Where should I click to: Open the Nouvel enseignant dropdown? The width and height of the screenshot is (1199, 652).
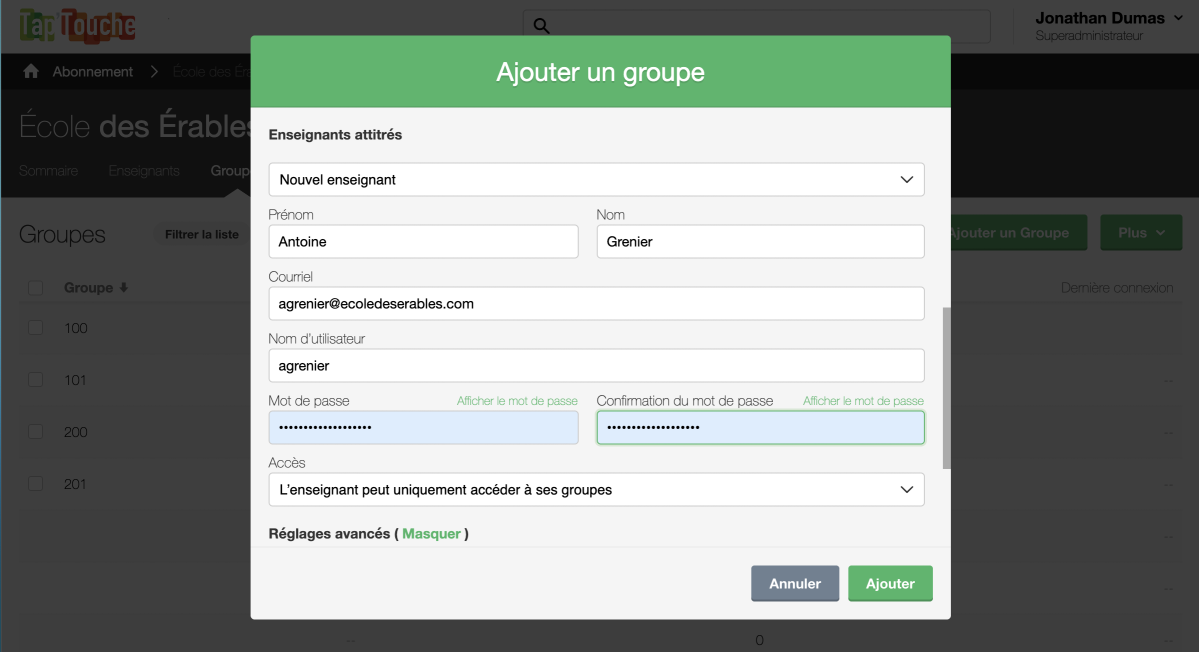click(596, 180)
